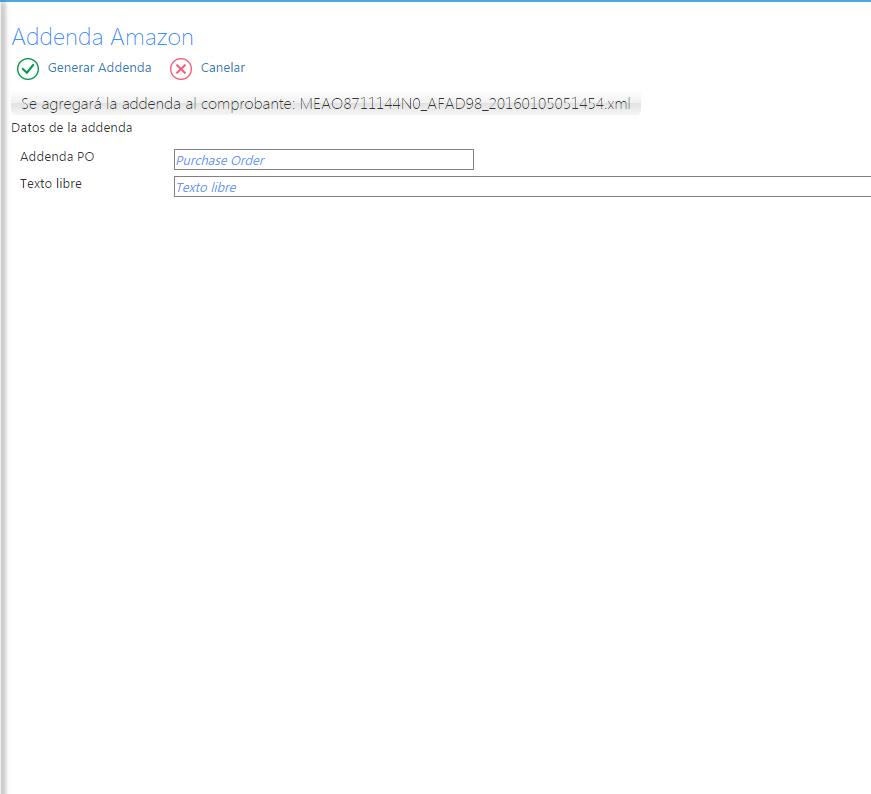871x794 pixels.
Task: Click the Datos de la addenda label
Action: point(72,128)
